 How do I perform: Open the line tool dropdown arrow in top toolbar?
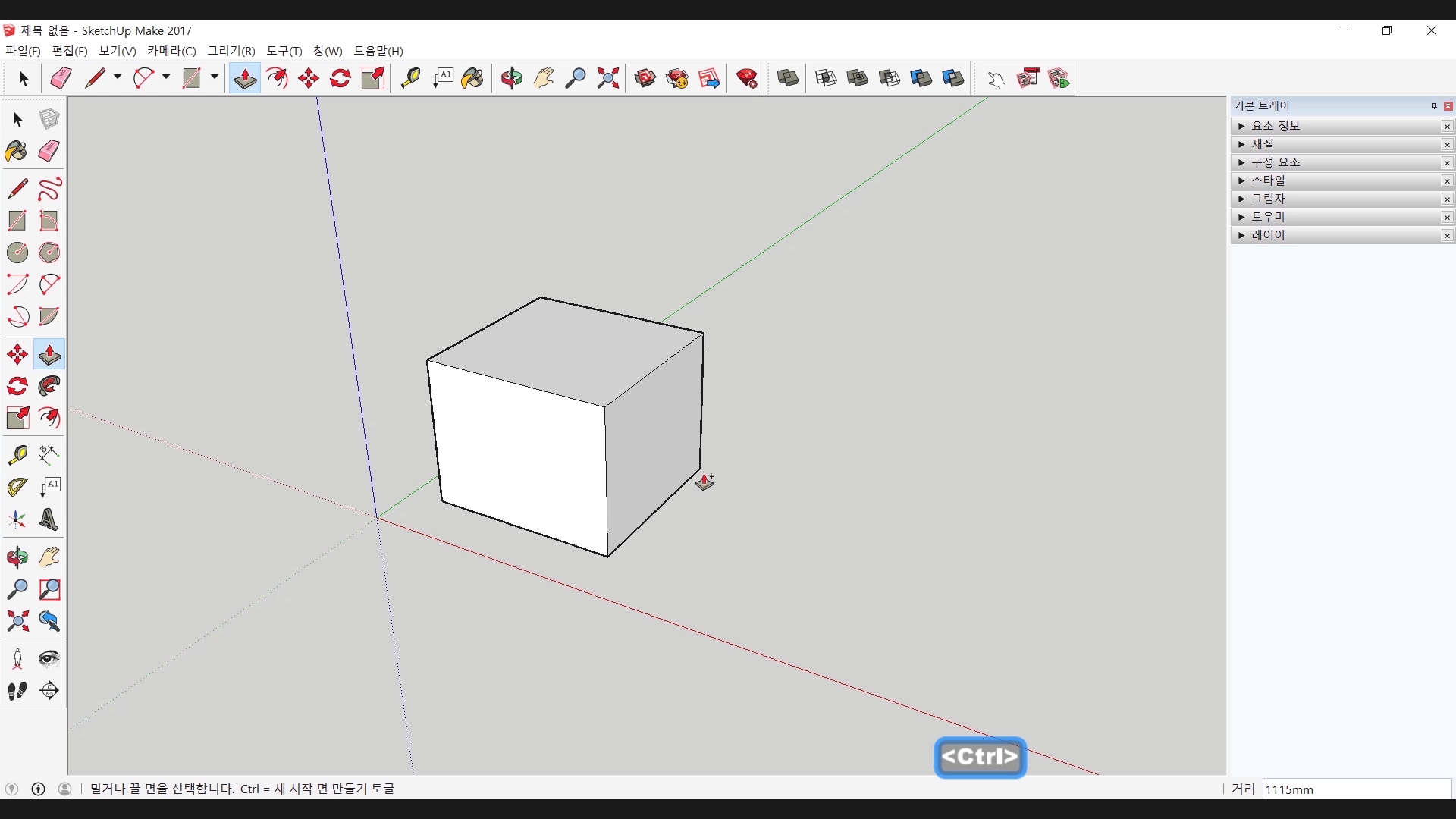[118, 77]
